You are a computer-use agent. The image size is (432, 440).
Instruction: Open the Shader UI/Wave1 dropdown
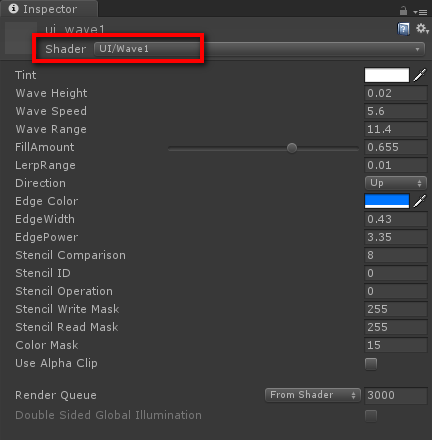[259, 49]
